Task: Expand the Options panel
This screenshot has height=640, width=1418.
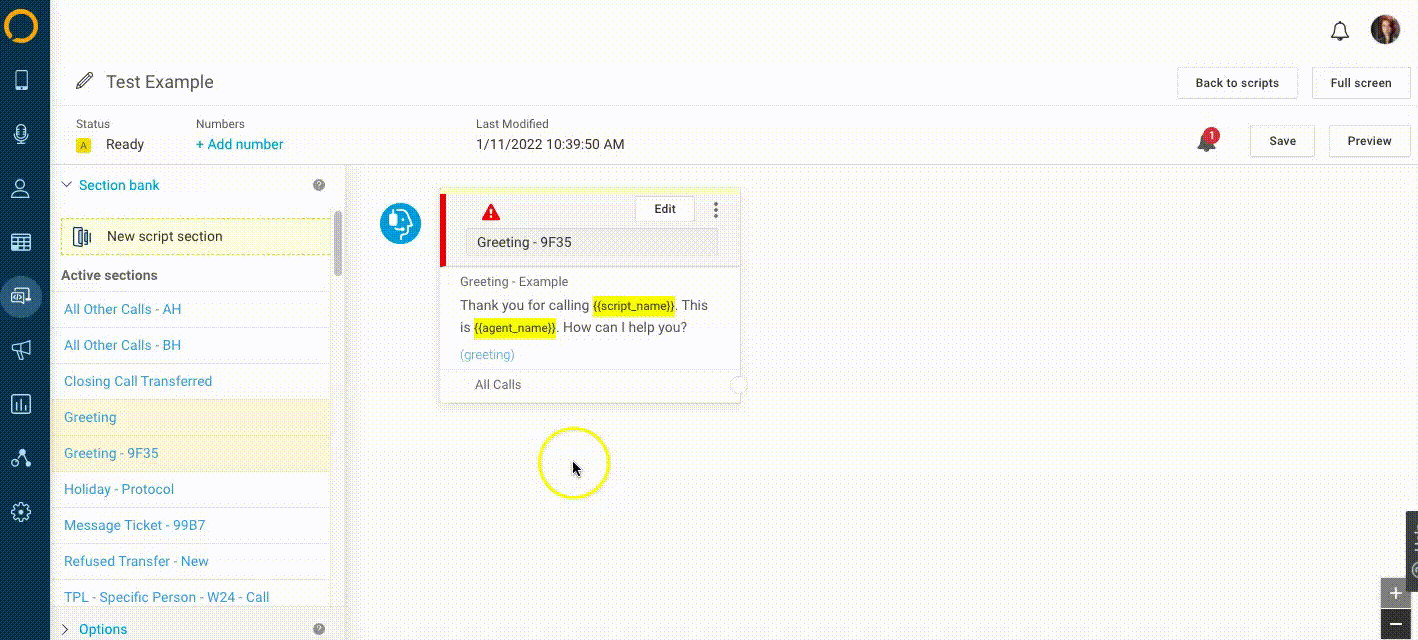Action: 67,629
